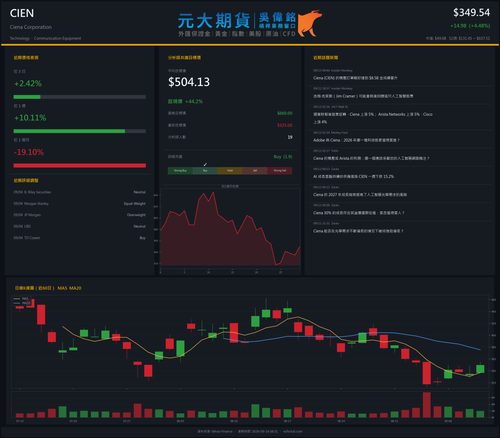
Task: Click the Morgan Stanley Equal-Weight row
Action: click(x=80, y=204)
